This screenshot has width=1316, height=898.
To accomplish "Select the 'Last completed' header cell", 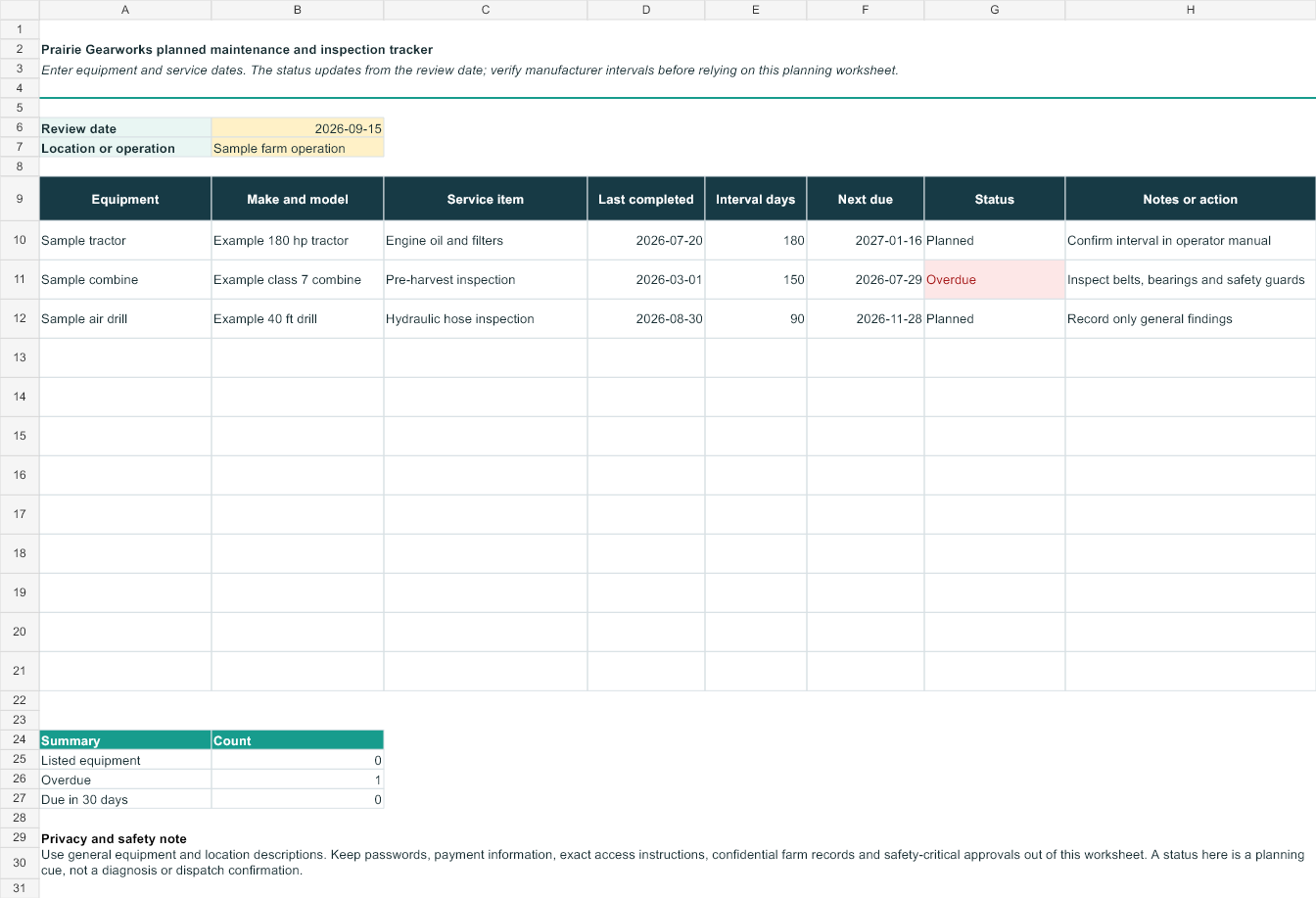I will tap(646, 199).
